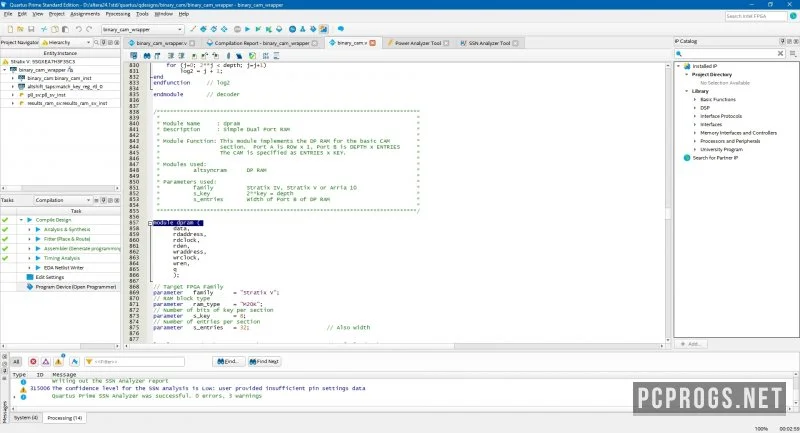This screenshot has width=800, height=433.
Task: Click the code editor vertical scrollbar
Action: (668, 204)
